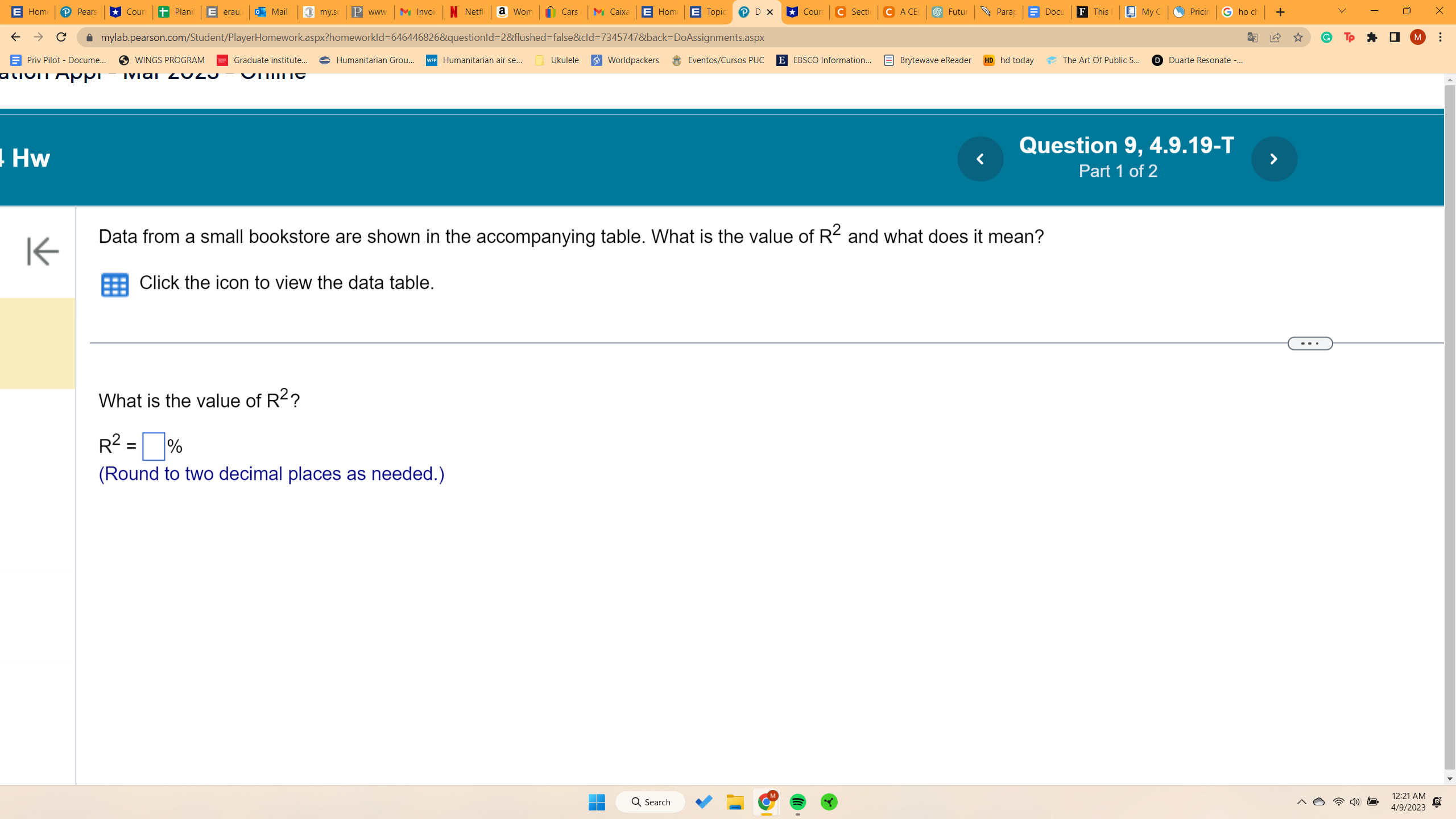Show hidden system tray icons
This screenshot has height=819, width=1456.
pyautogui.click(x=1301, y=802)
